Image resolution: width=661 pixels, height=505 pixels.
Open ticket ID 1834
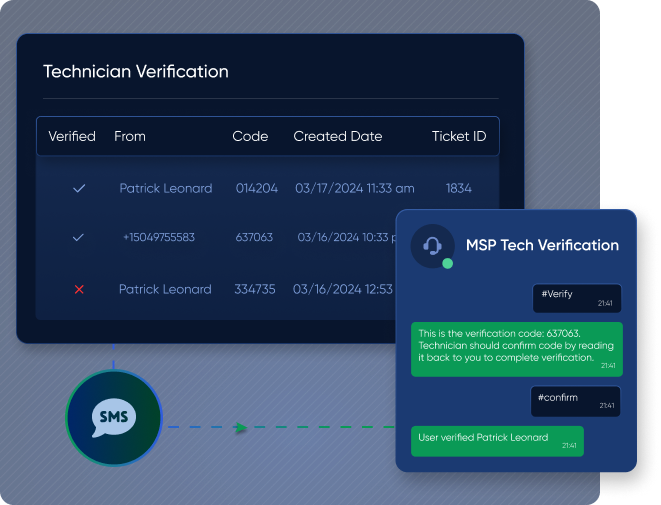pos(458,188)
